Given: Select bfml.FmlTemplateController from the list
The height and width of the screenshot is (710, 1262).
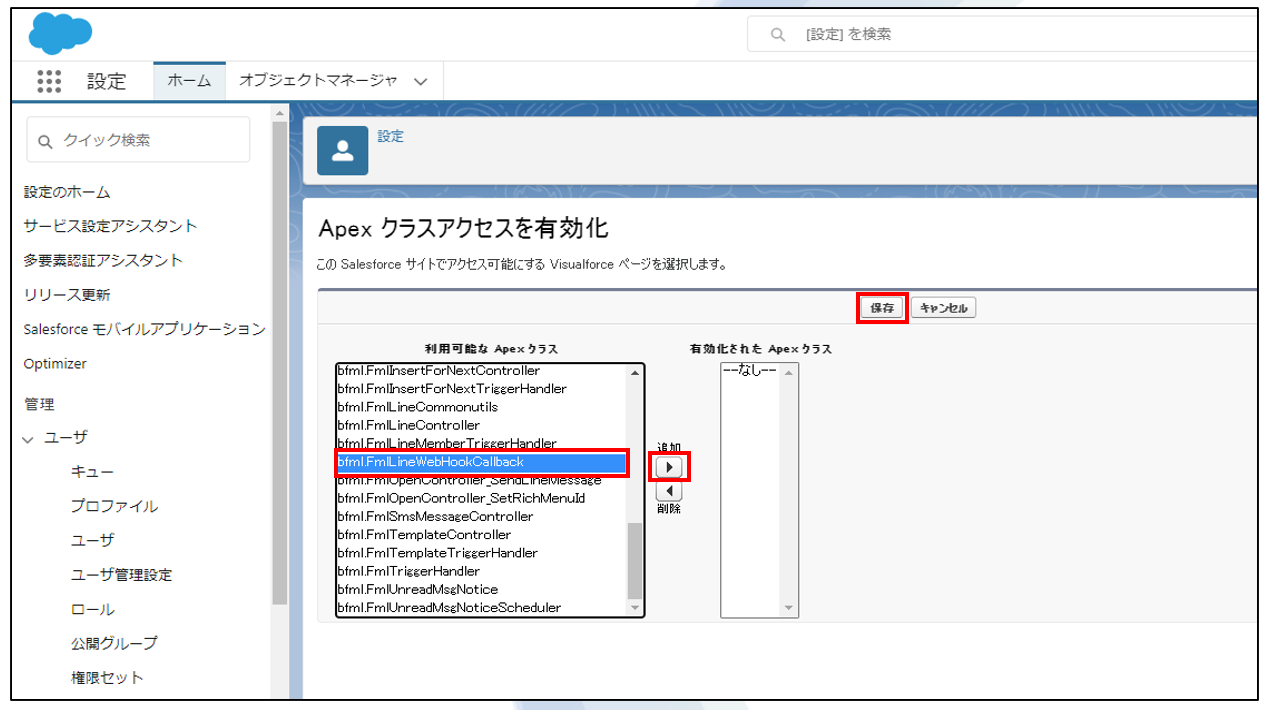Looking at the screenshot, I should click(424, 535).
